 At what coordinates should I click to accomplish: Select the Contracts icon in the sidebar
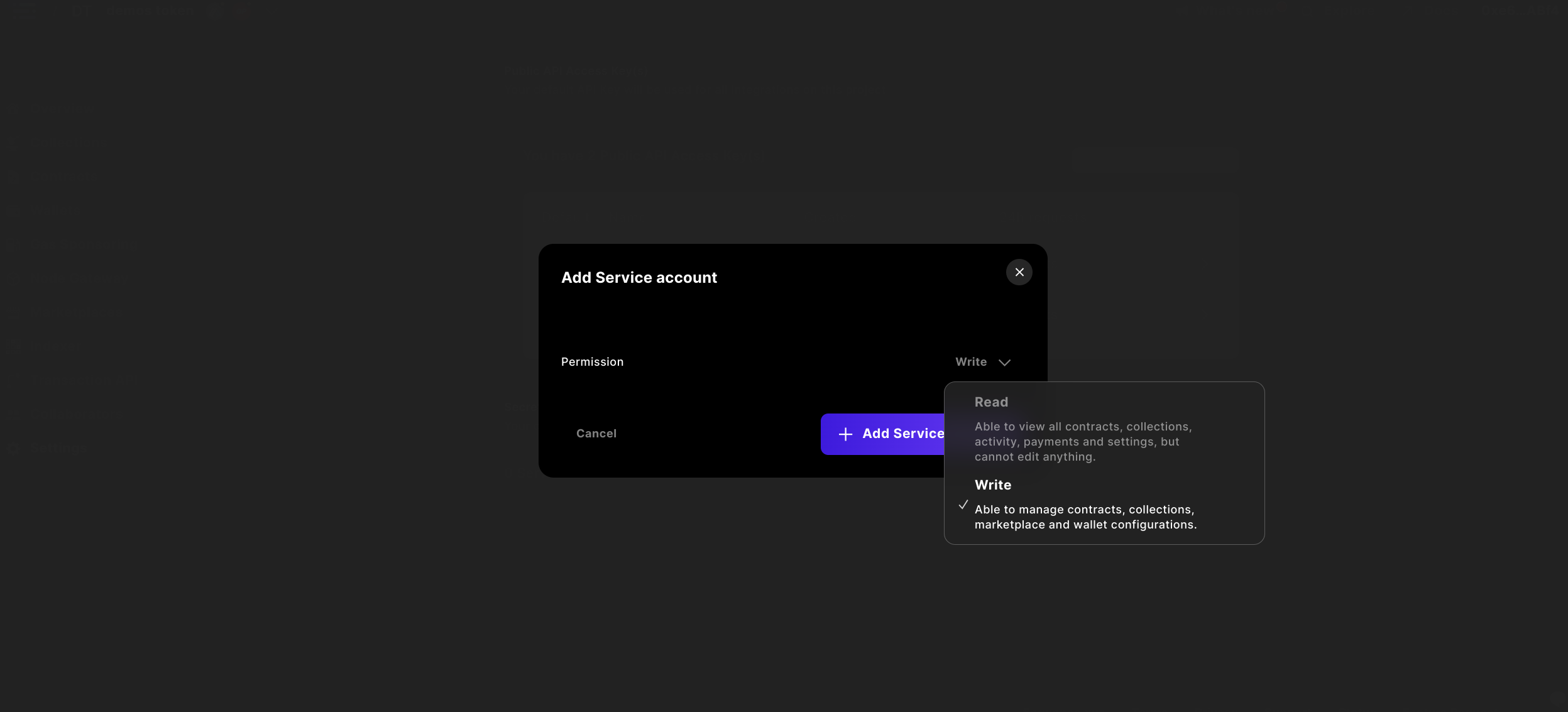point(13,177)
